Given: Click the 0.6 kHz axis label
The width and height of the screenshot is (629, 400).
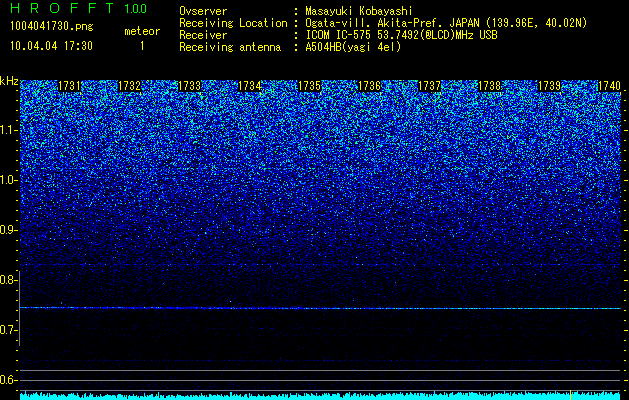Looking at the screenshot, I should (8, 380).
